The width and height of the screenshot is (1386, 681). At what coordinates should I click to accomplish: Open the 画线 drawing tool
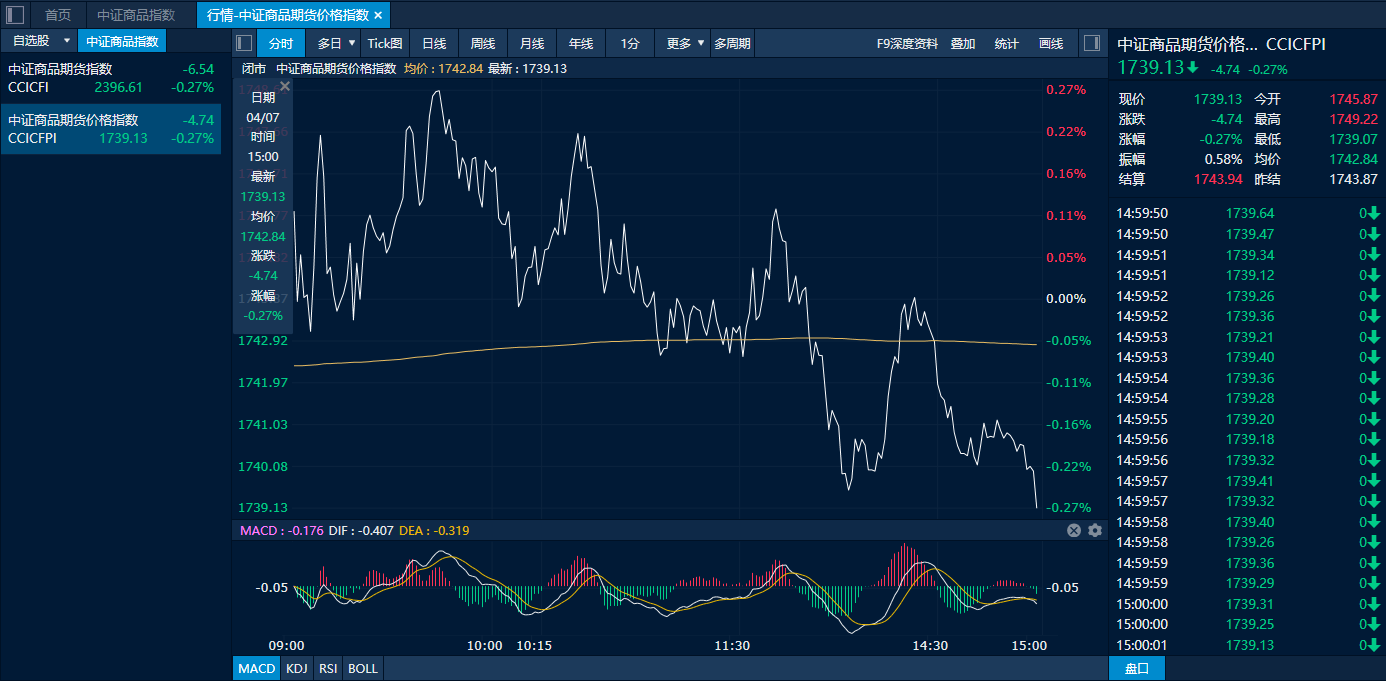pos(1051,43)
